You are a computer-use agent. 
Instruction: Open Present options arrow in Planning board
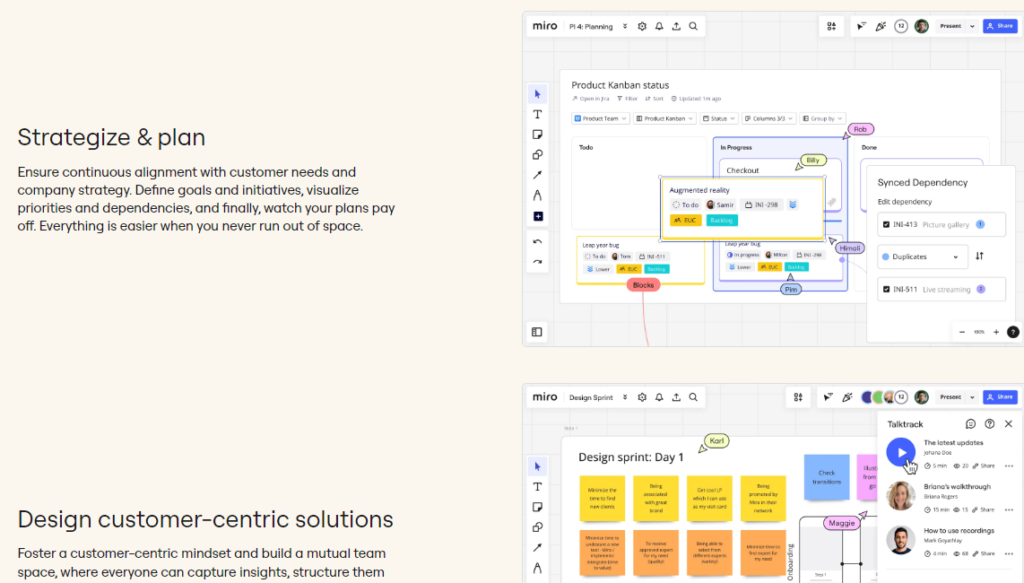(972, 26)
